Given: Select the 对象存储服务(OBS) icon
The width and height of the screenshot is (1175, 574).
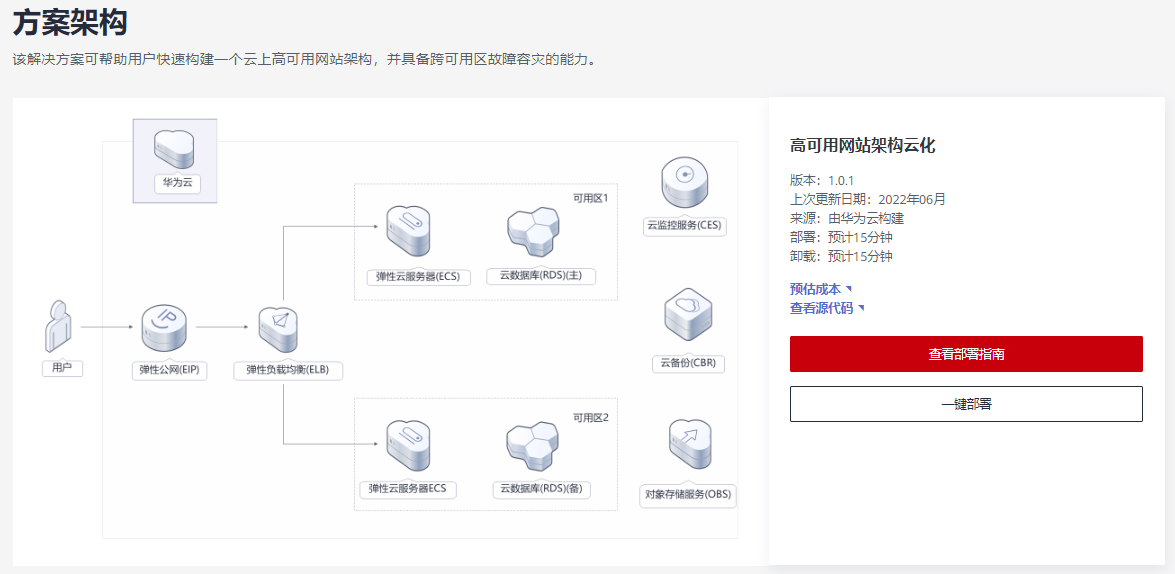Looking at the screenshot, I should click(x=689, y=445).
